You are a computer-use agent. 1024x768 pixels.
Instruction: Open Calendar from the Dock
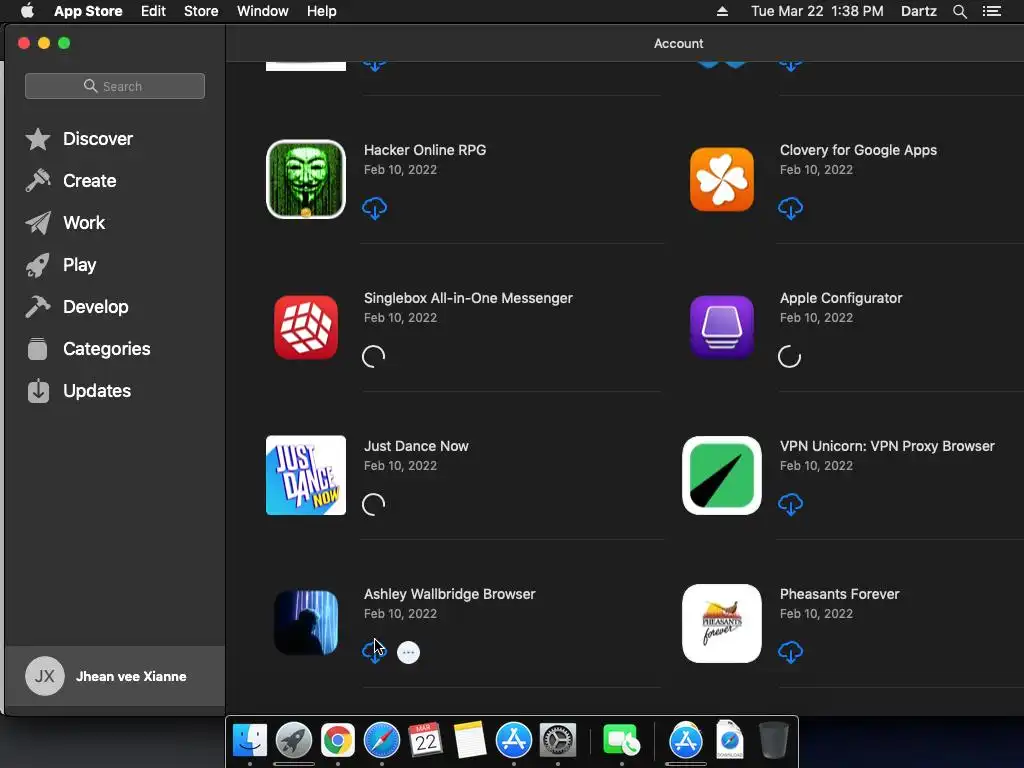[426, 740]
